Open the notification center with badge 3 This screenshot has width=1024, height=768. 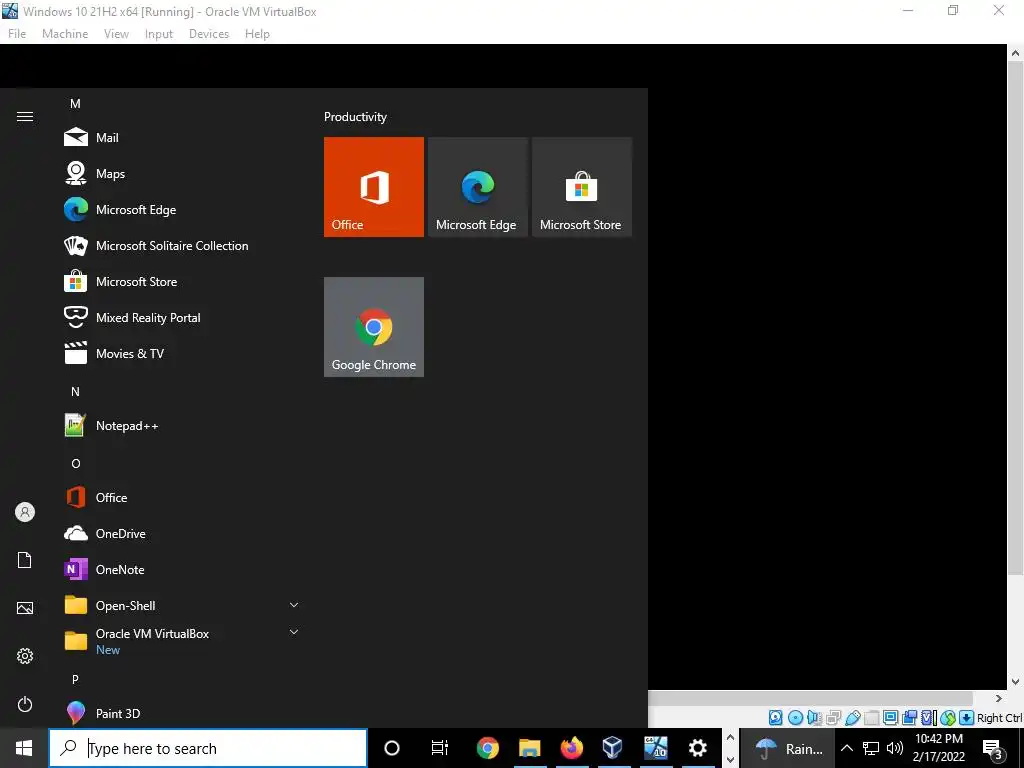(x=993, y=748)
